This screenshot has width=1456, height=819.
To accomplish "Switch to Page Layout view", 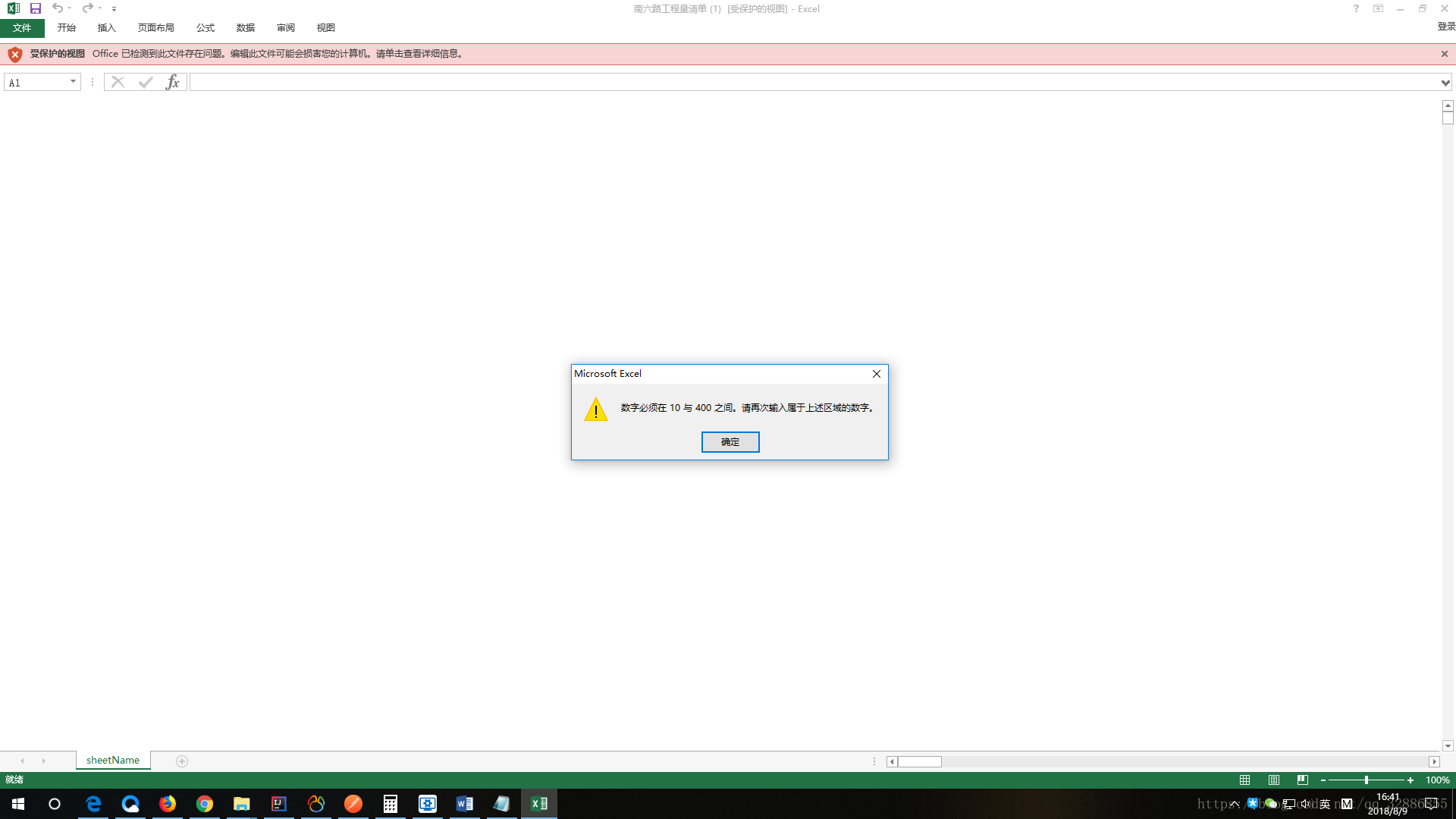I will [x=1274, y=780].
